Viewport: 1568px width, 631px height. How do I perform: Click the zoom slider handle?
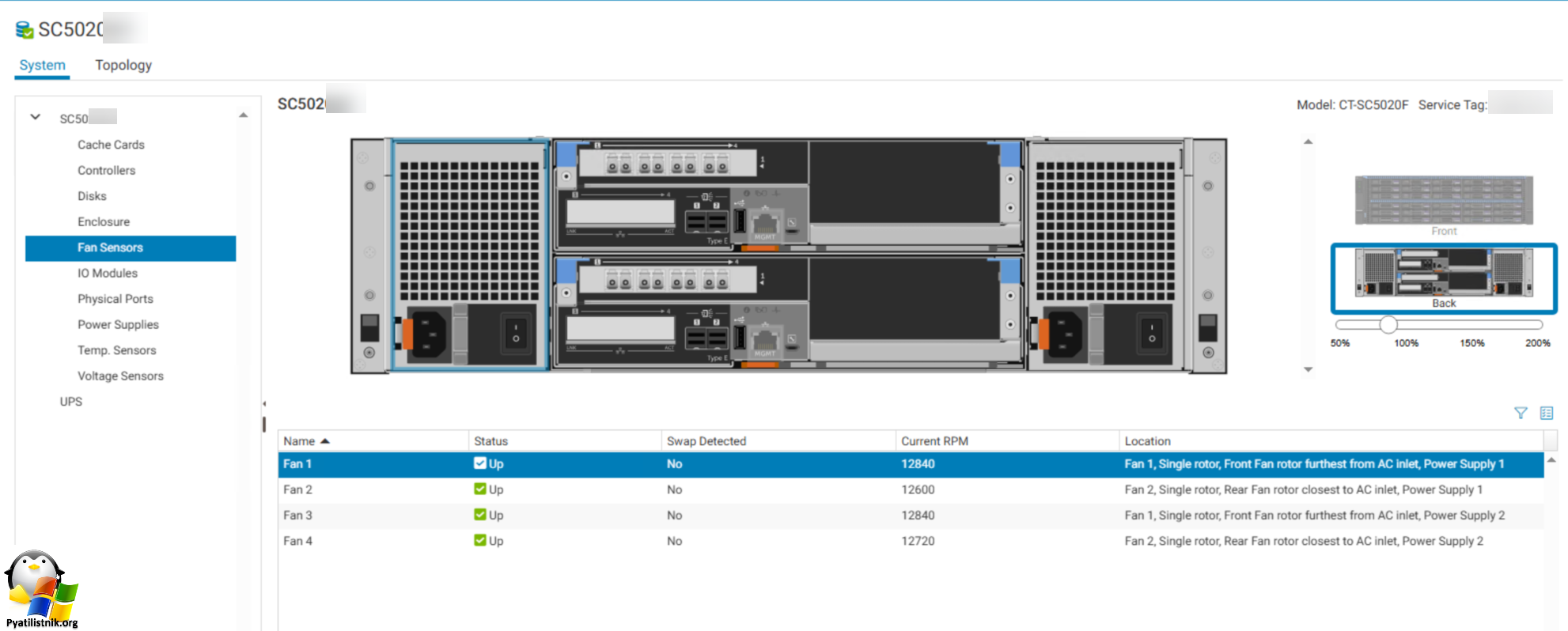[1388, 324]
